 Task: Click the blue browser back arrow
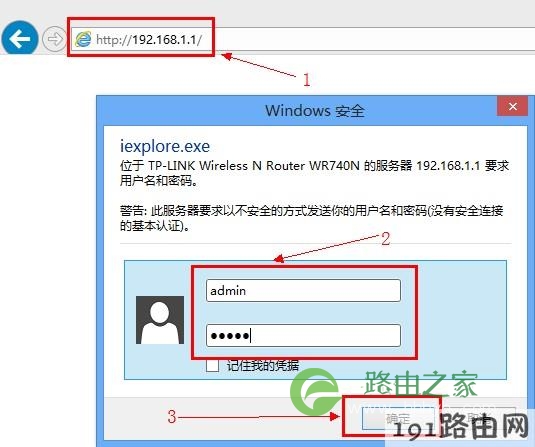20,39
